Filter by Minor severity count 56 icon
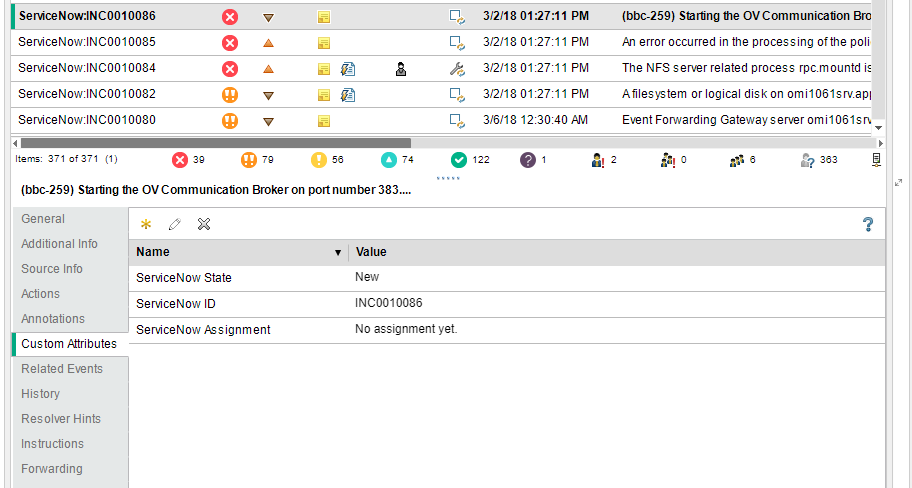The width and height of the screenshot is (912, 488). [x=319, y=160]
